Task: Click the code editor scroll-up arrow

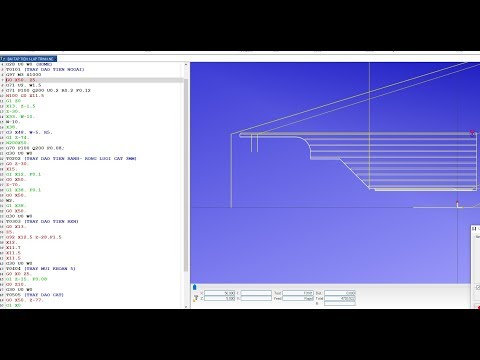Action: (x=186, y=65)
